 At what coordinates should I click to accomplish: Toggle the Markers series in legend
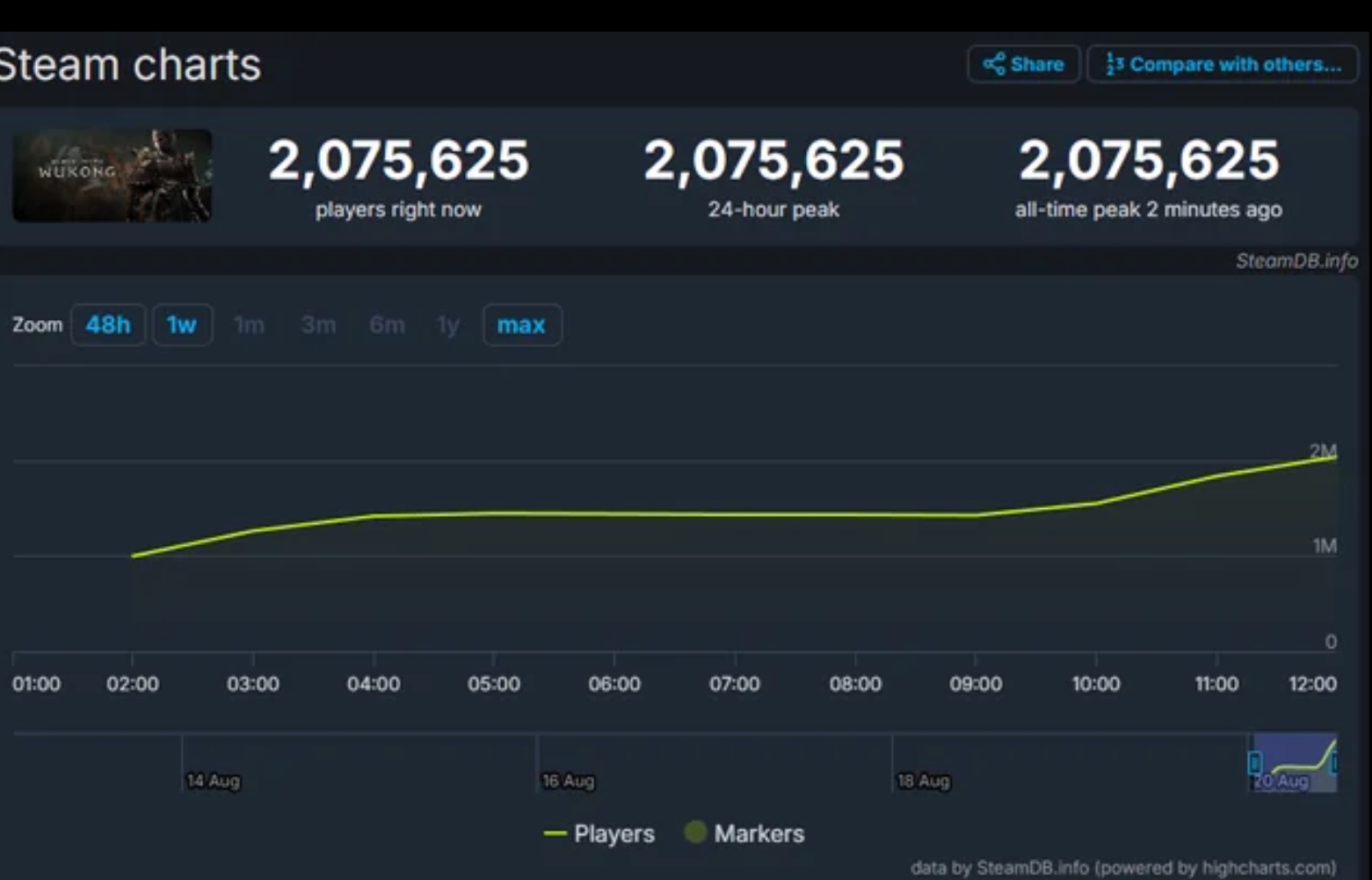click(x=744, y=833)
